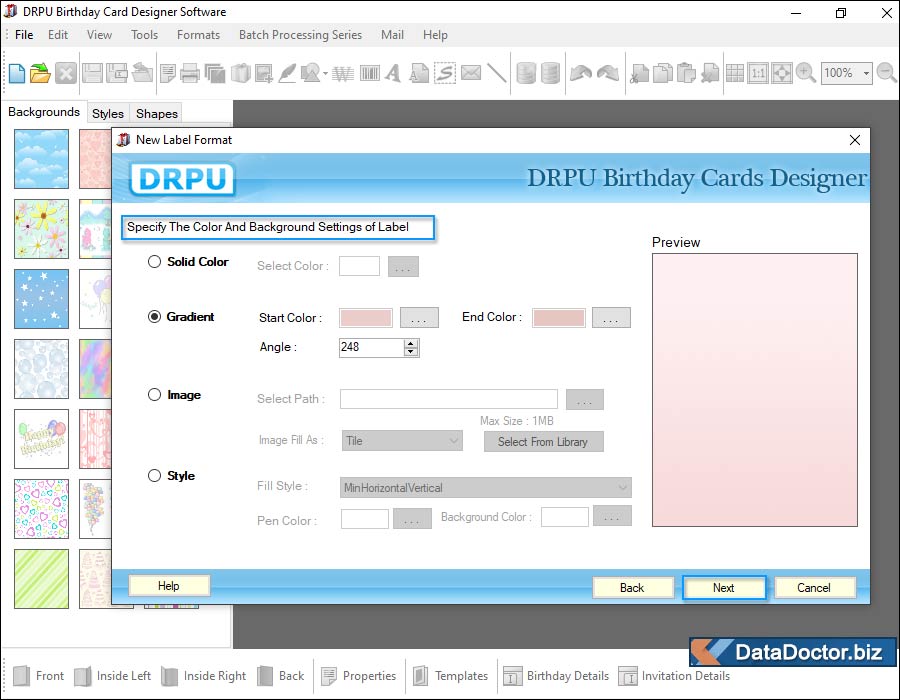900x700 pixels.
Task: Click Select From Library button
Action: (x=543, y=442)
